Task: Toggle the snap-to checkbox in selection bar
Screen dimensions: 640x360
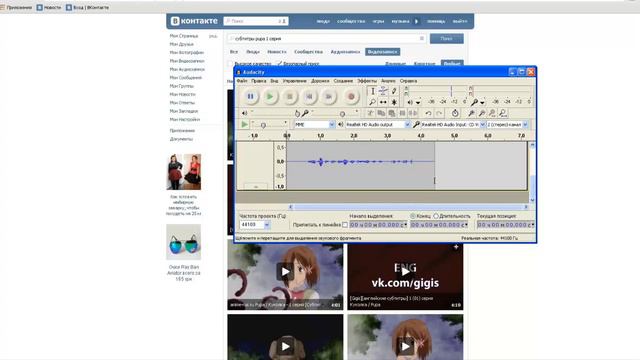Action: click(x=345, y=225)
